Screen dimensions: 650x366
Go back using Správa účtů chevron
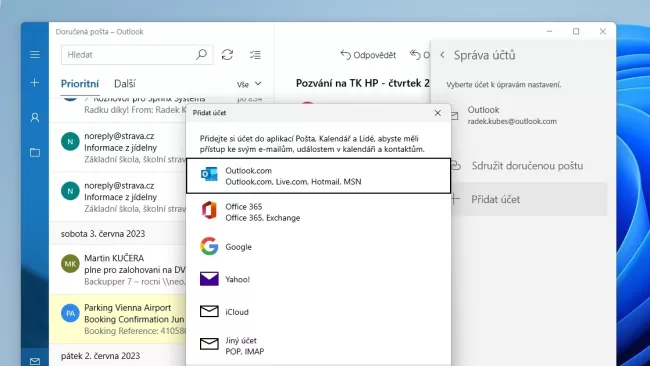pos(442,55)
